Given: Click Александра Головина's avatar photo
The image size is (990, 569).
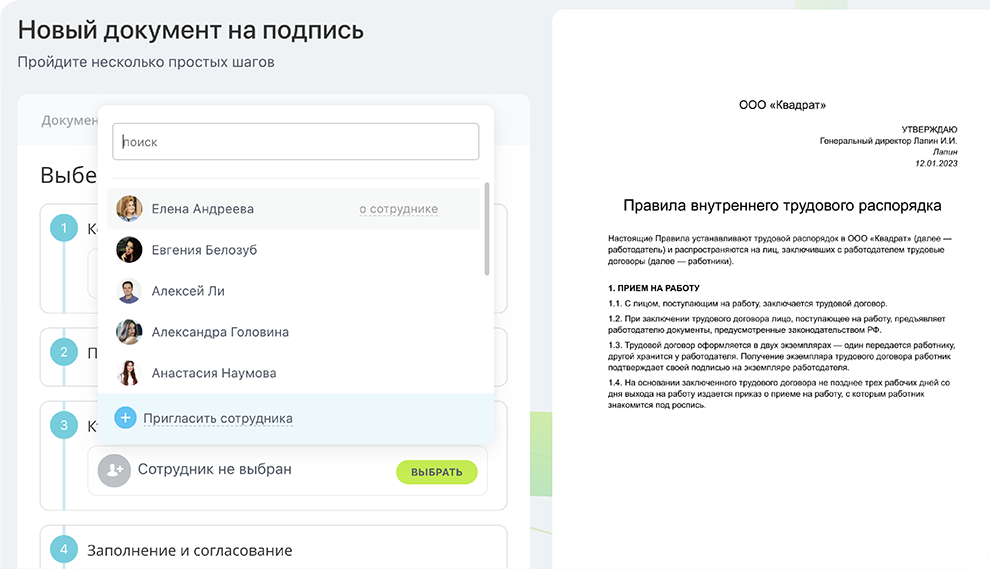Looking at the screenshot, I should point(129,332).
